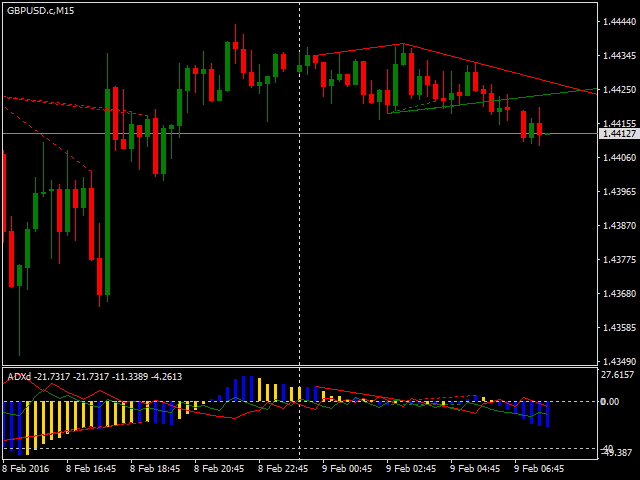Click the 8 Feb 18:45 time label

155,469
